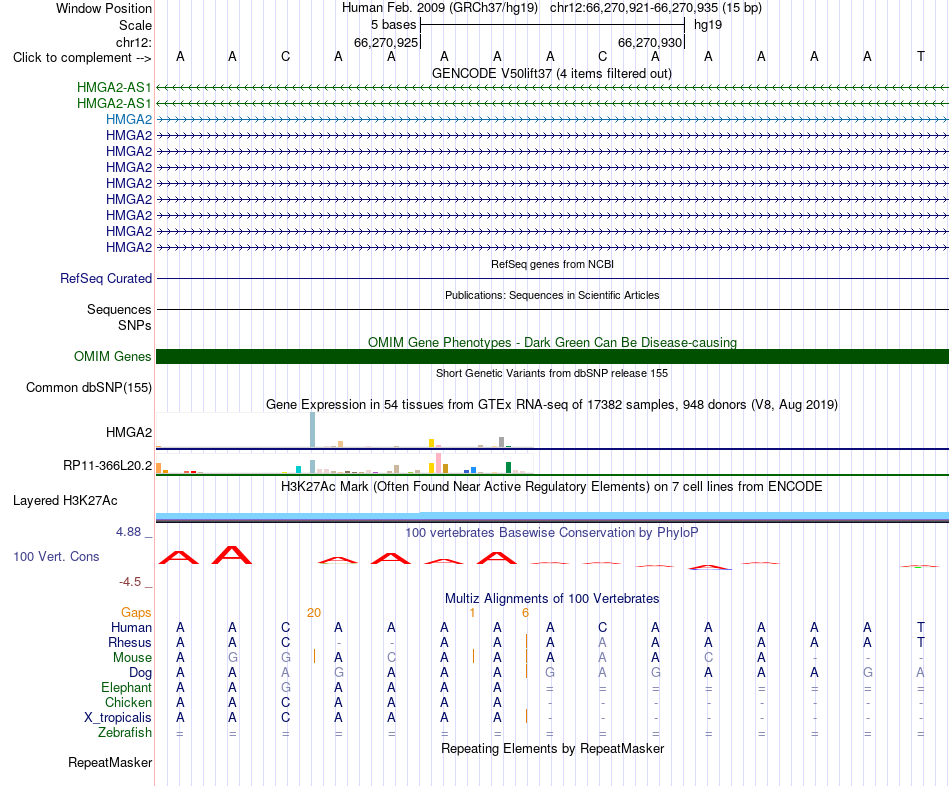This screenshot has height=786, width=950.
Task: Click the 'Zebrafish' alignment row label
Action: pos(125,732)
